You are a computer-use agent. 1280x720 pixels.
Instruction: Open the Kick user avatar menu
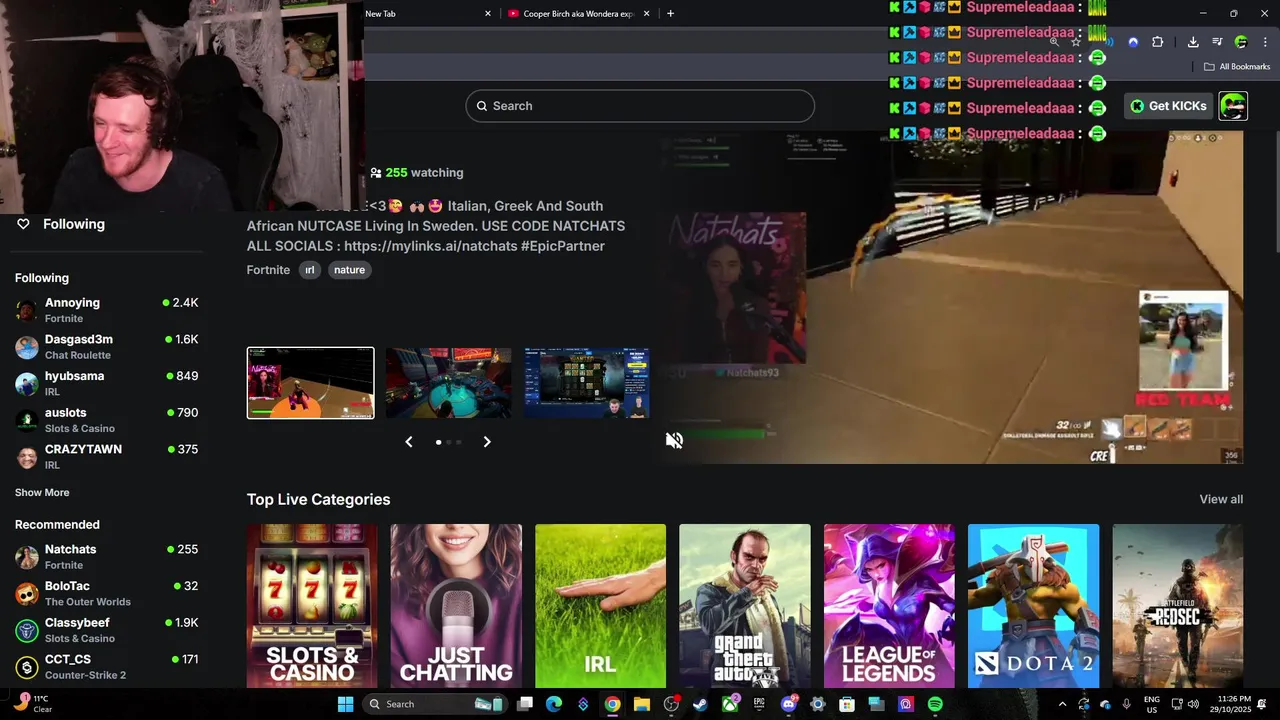point(1233,106)
